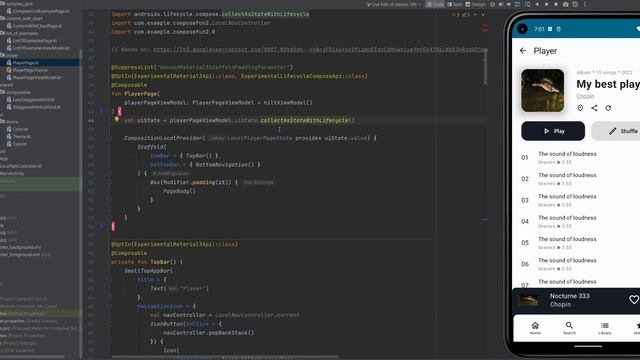Open LocalNavController.kt file
Viewport: 640px width, 360px height.
pos(21,166)
